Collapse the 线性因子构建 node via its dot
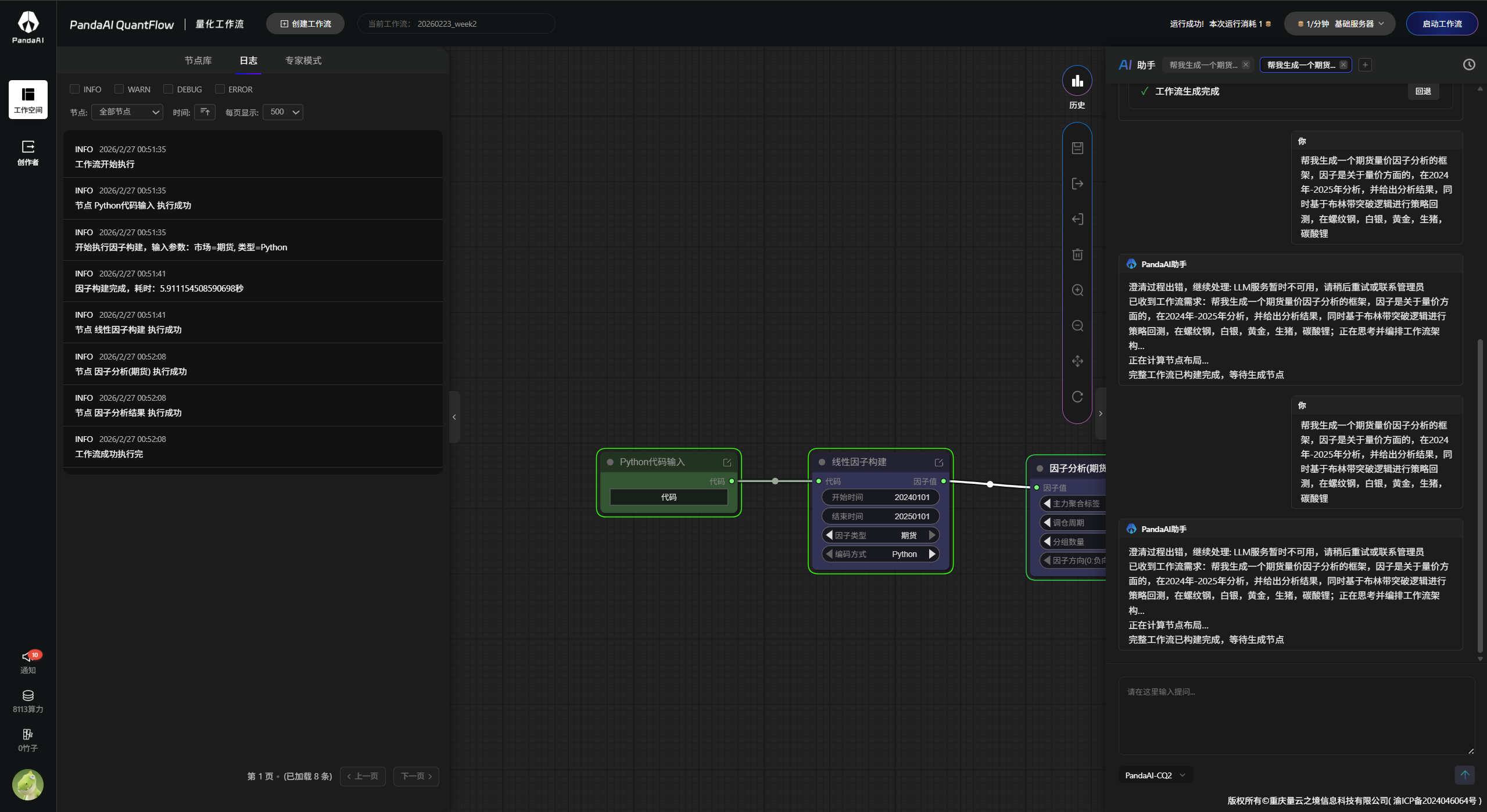Screen dimensions: 1487x812 click(822, 462)
